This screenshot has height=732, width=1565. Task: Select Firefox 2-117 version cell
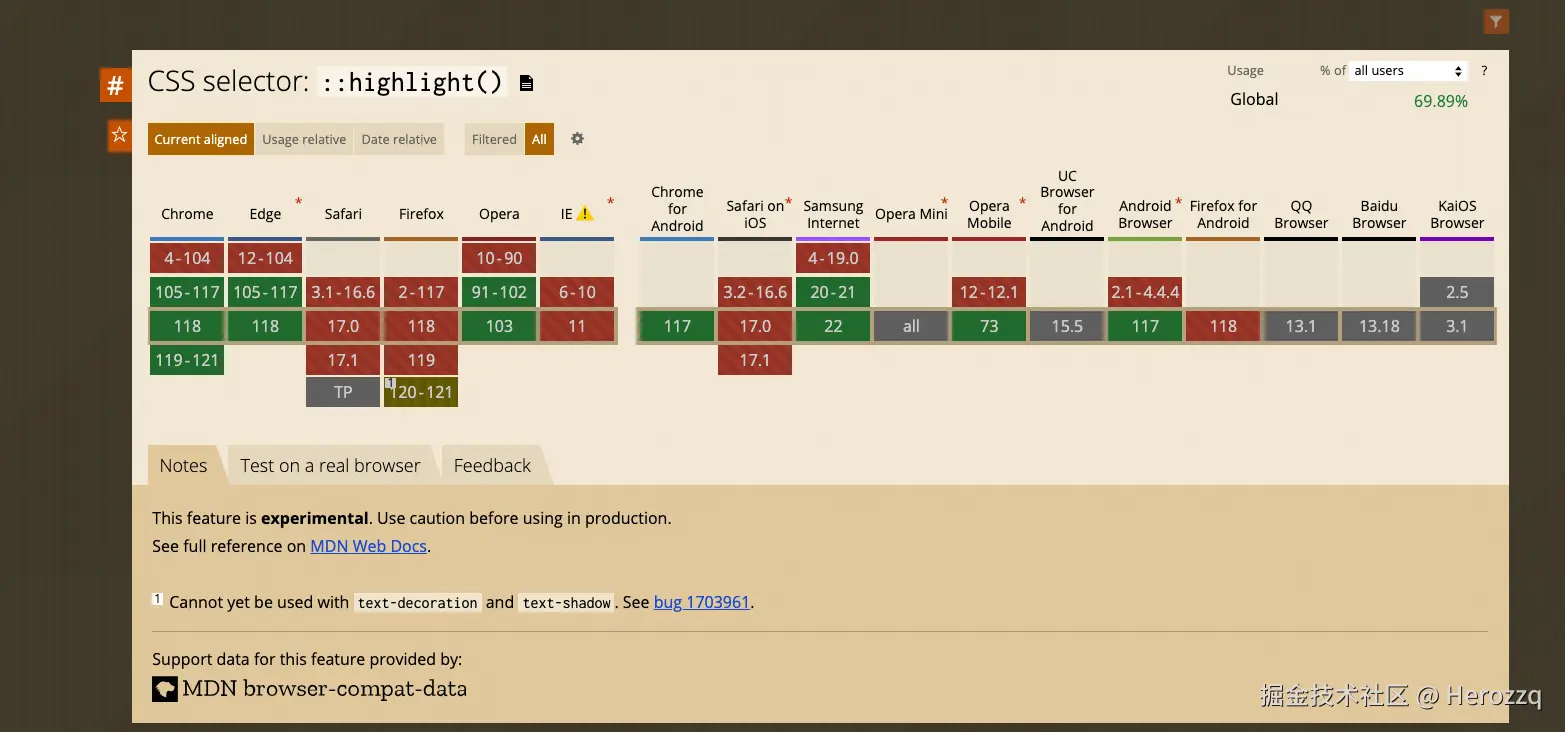[x=421, y=292]
